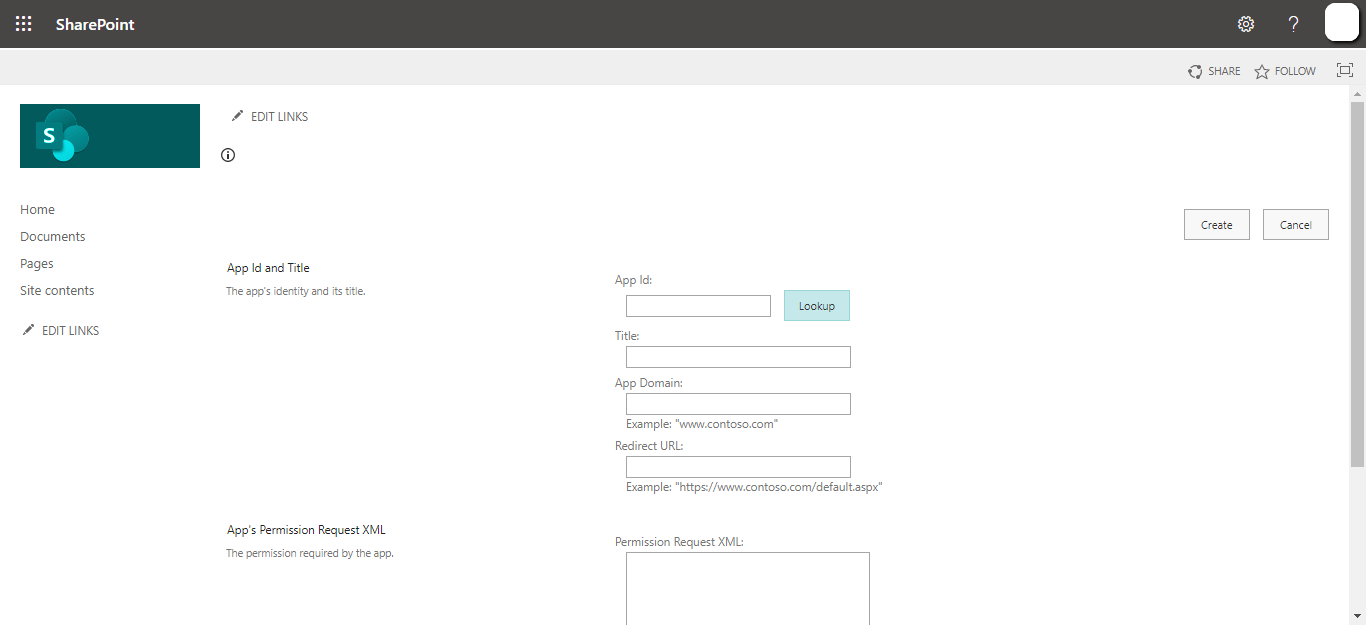Click the Create button
1366x625 pixels.
pos(1217,225)
